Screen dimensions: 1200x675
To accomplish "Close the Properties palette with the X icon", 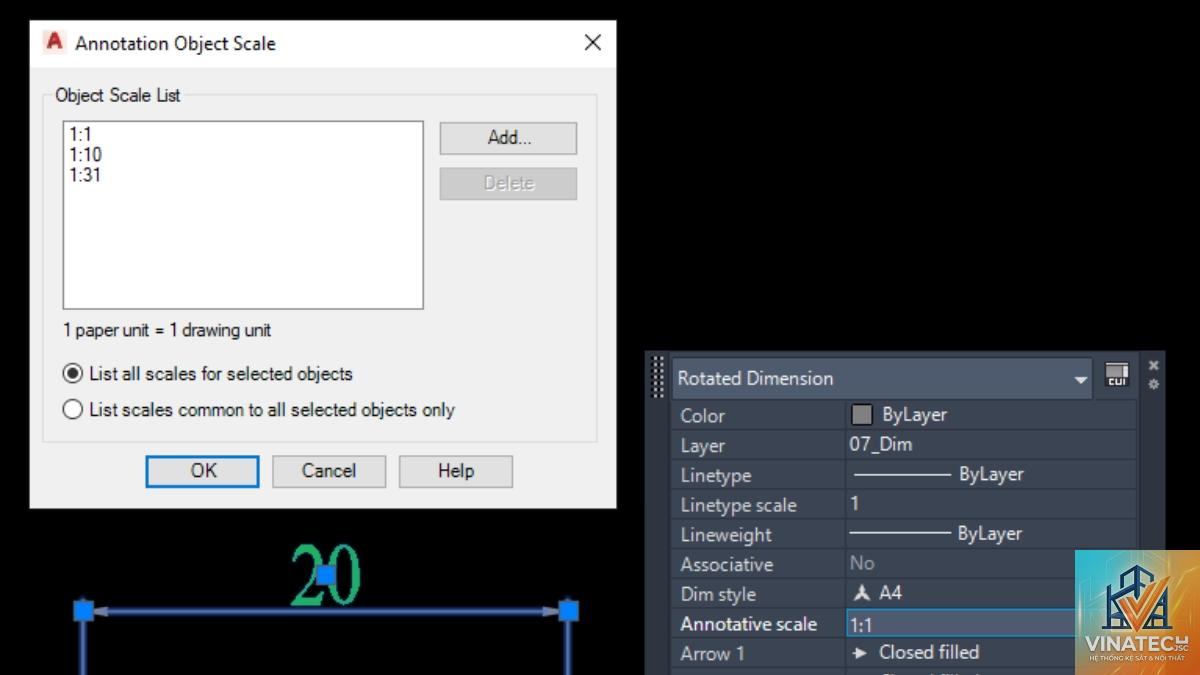I will point(1153,365).
